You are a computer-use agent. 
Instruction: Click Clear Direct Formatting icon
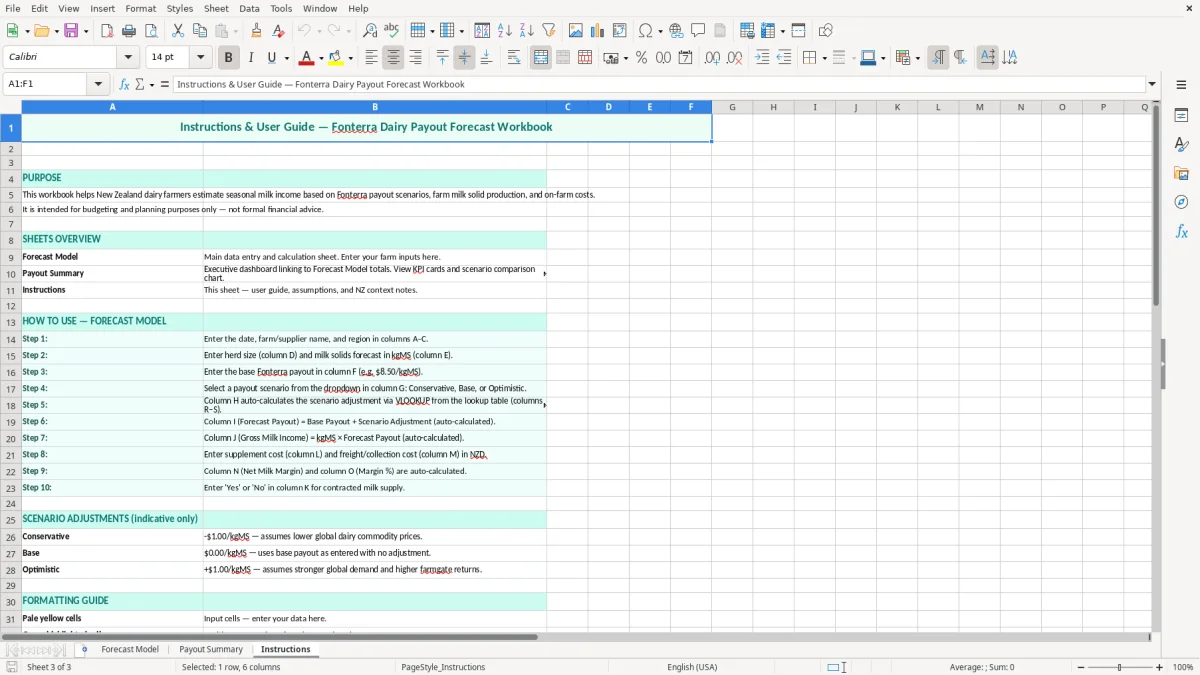coord(279,31)
